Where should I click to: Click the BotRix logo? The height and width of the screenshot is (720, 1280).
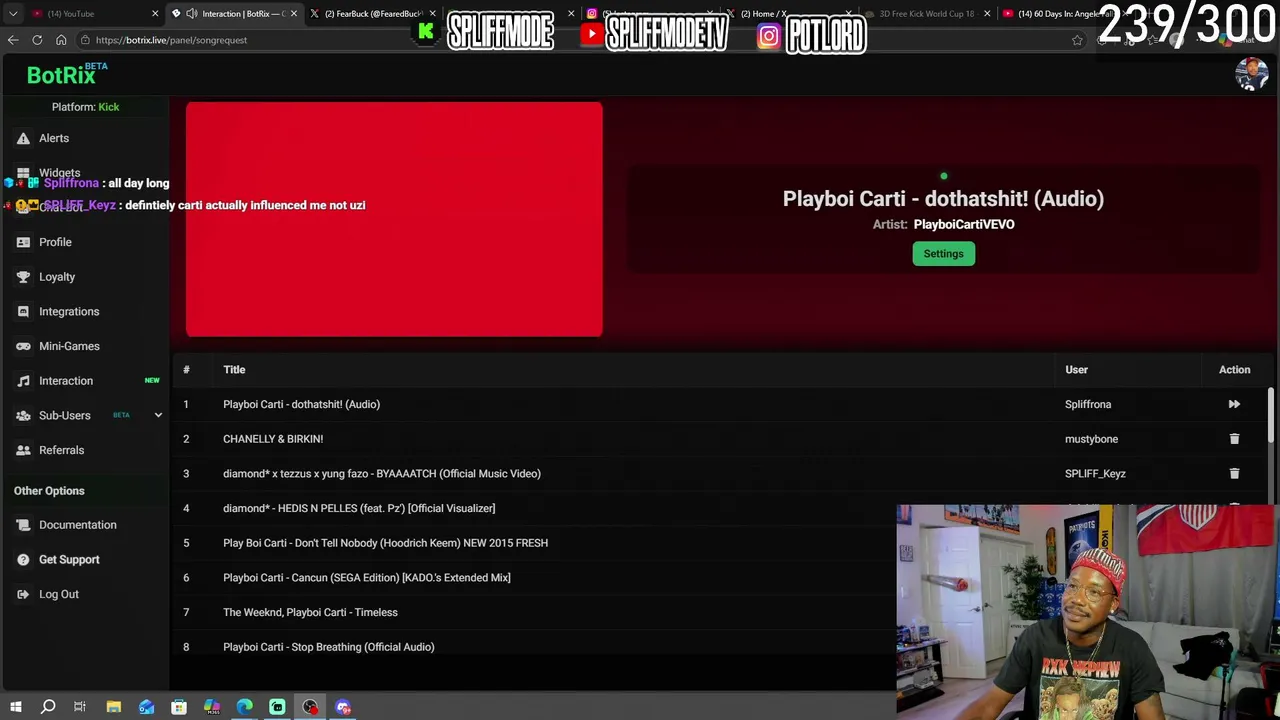[61, 75]
